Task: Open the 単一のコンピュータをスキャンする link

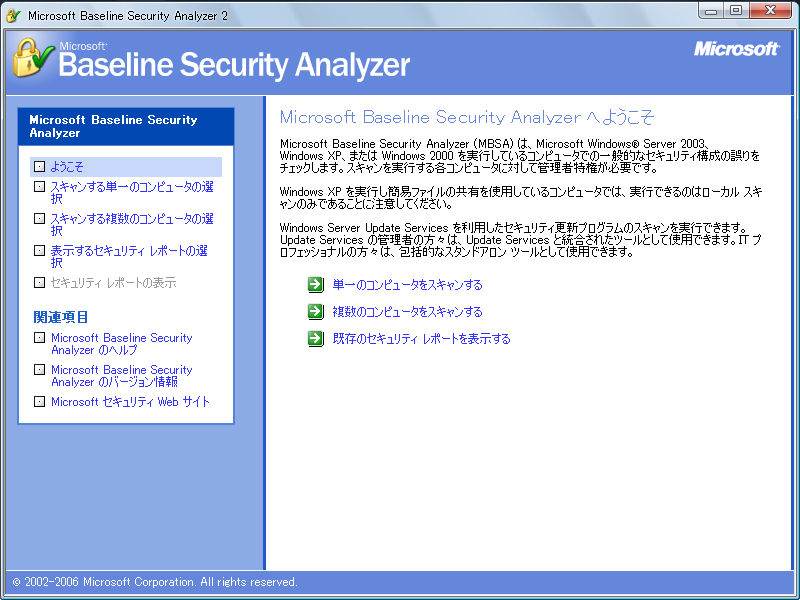Action: click(x=407, y=285)
